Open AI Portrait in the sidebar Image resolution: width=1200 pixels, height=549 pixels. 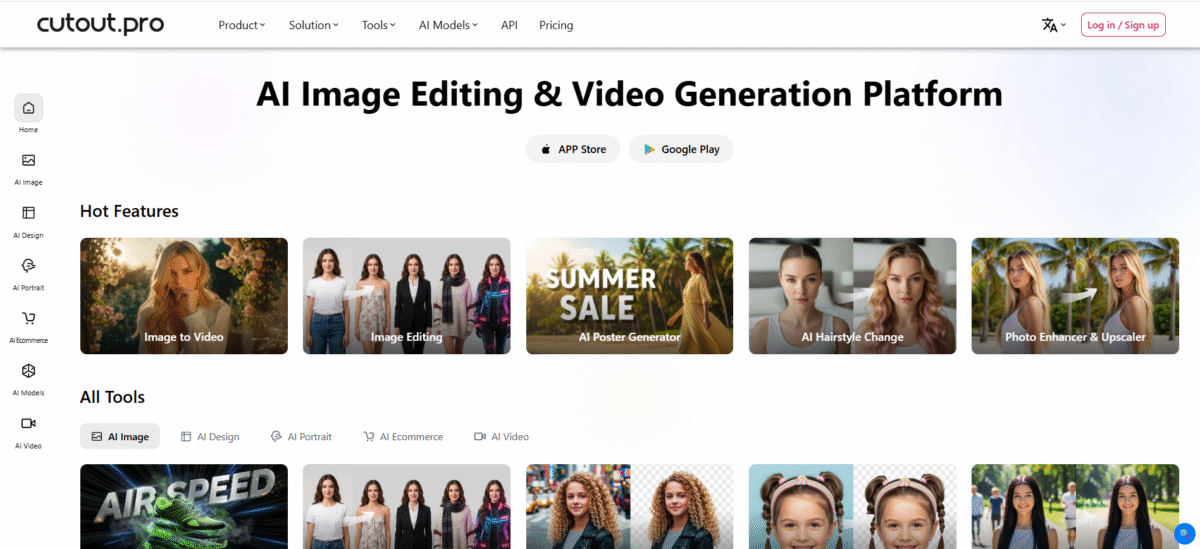tap(28, 266)
